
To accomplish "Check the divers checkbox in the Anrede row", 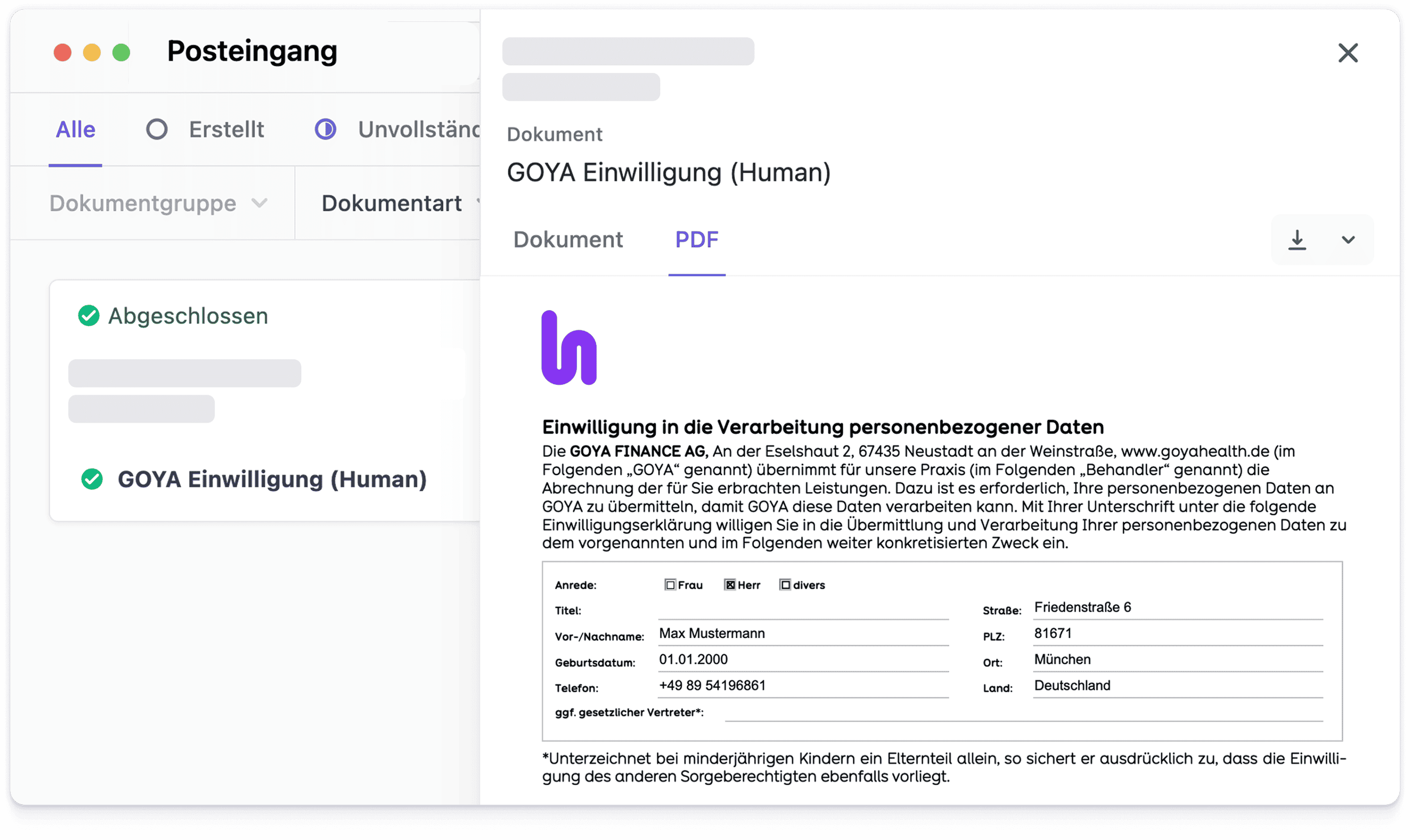I will pyautogui.click(x=785, y=585).
